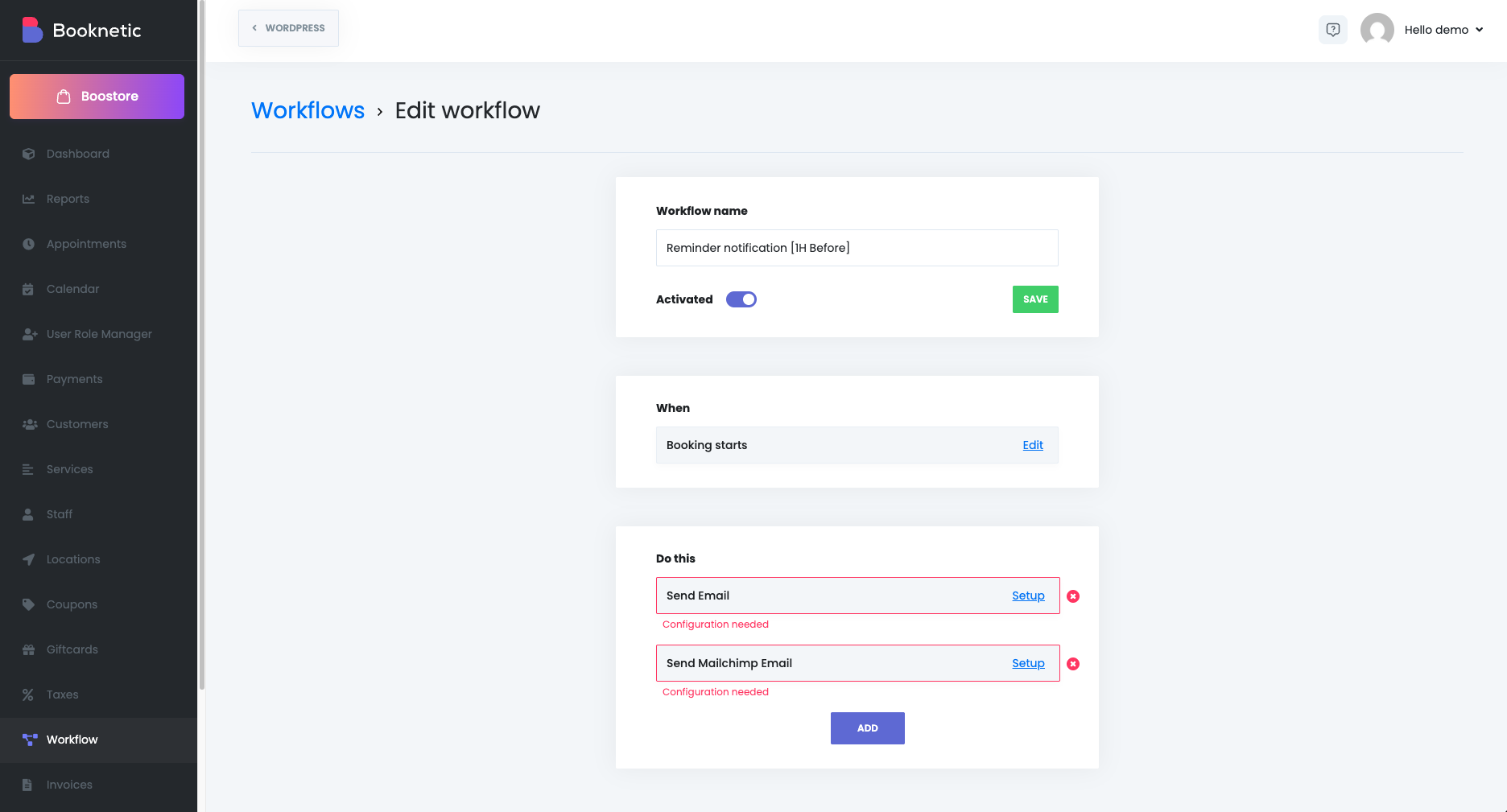Open Invoices menu item
1507x812 pixels.
click(98, 785)
